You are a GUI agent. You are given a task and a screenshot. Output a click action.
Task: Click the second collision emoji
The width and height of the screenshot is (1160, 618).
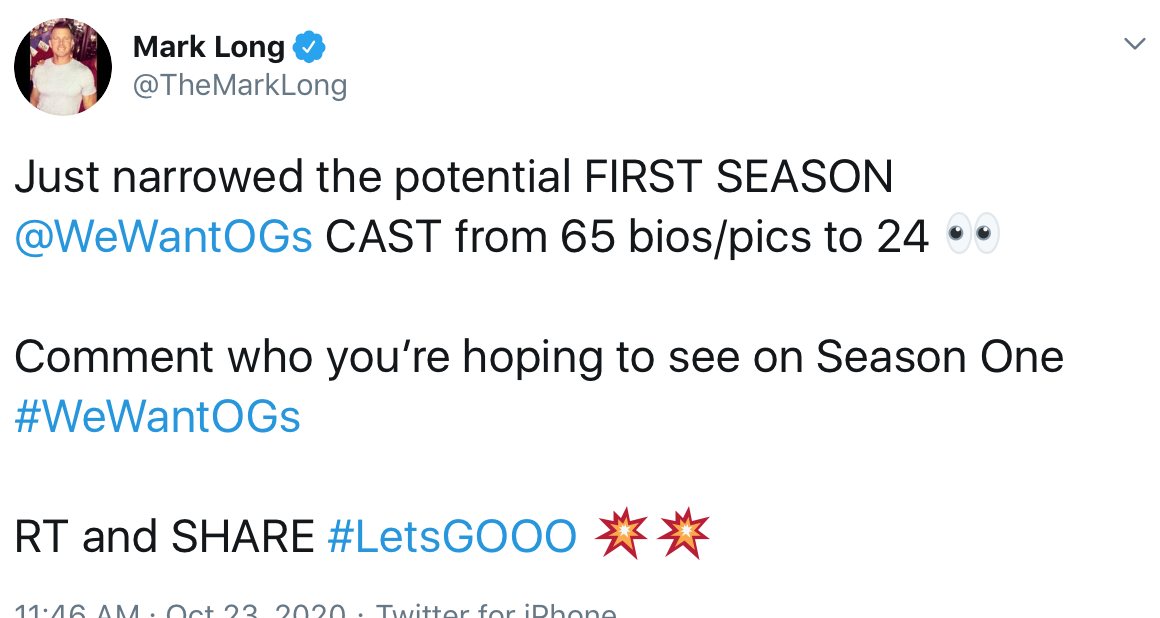[x=684, y=533]
